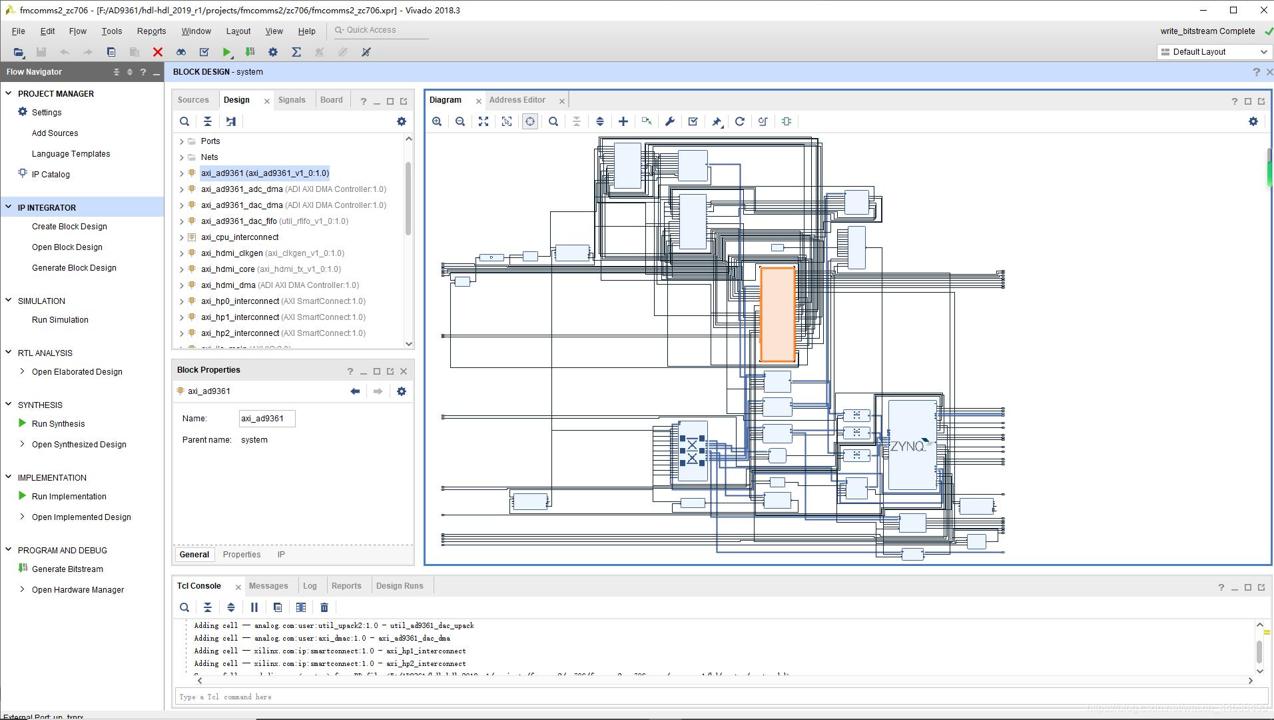
Task: Switch to the Messages tab
Action: (x=268, y=586)
